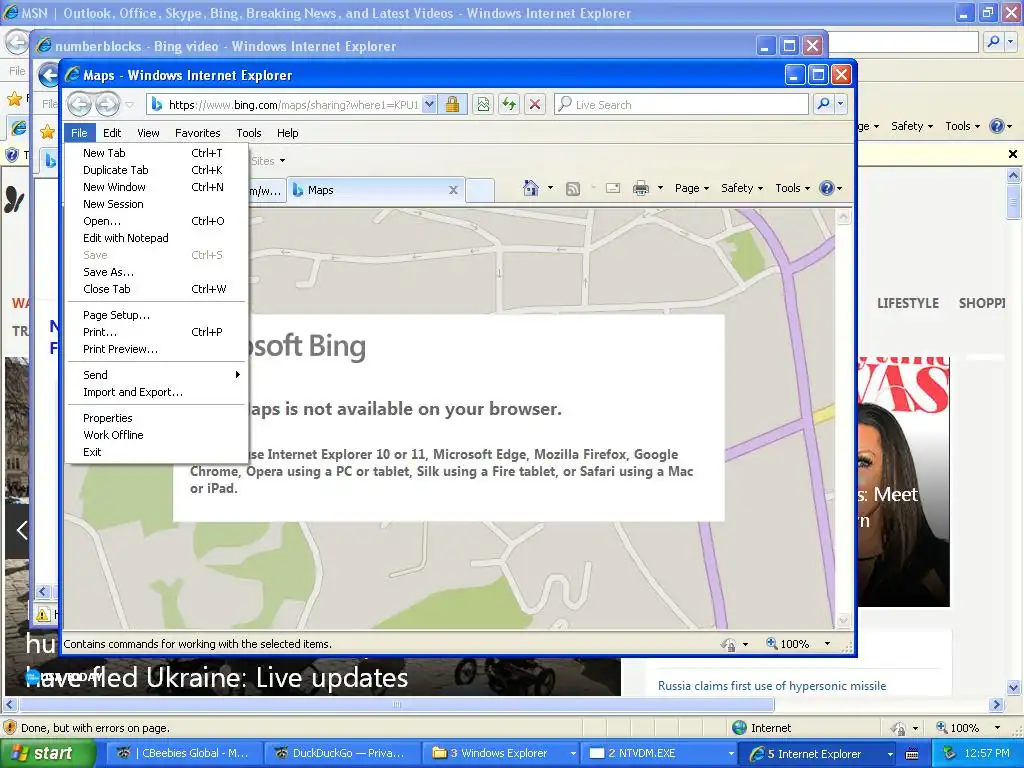Select New Window from File menu

tap(156, 187)
